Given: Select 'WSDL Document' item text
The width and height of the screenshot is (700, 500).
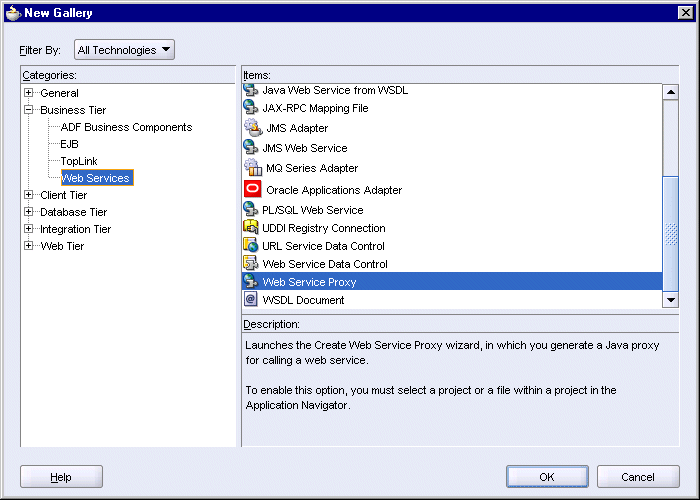Looking at the screenshot, I should [303, 300].
